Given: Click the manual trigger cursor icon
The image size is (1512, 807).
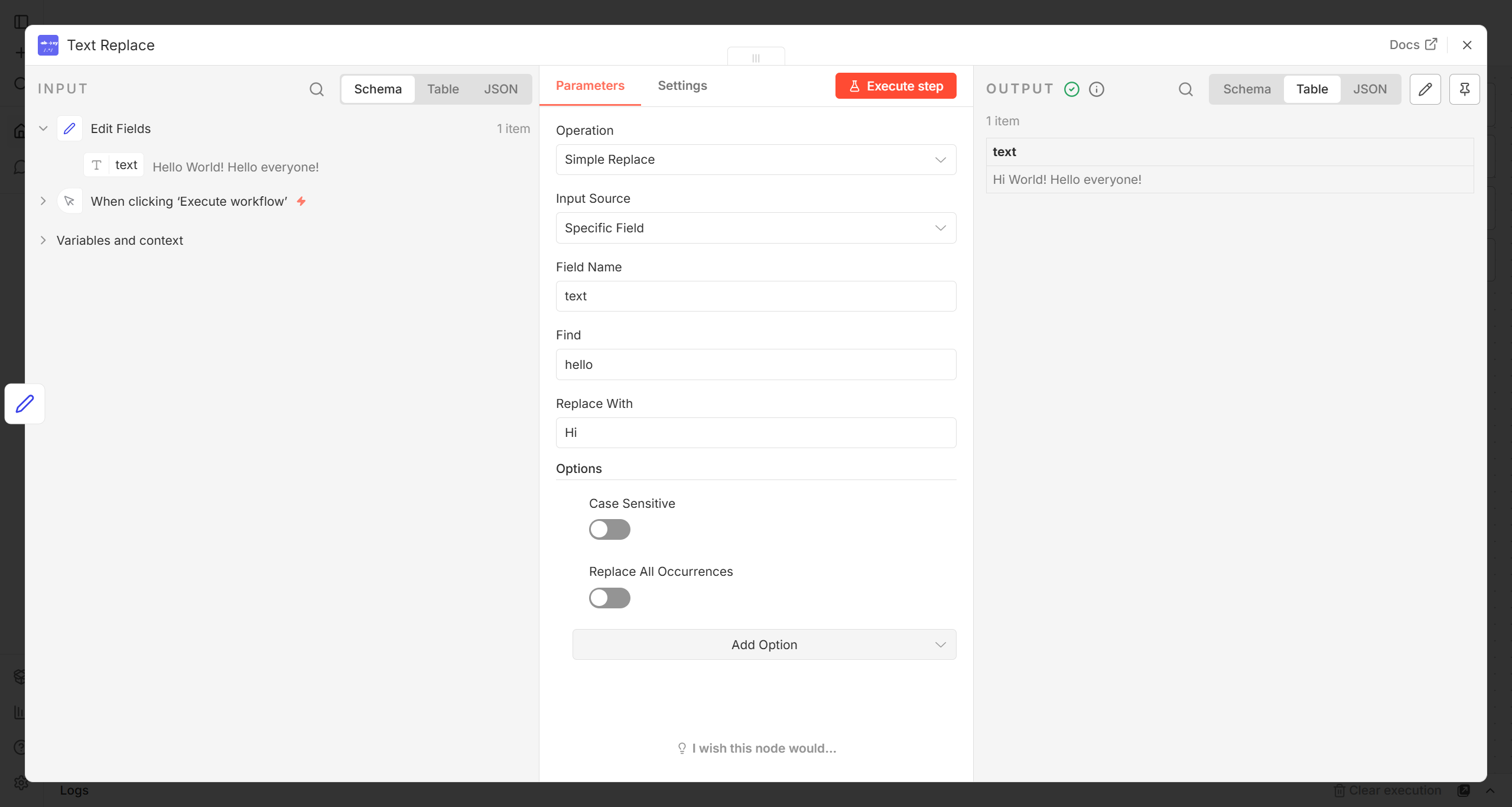Looking at the screenshot, I should click(x=70, y=201).
